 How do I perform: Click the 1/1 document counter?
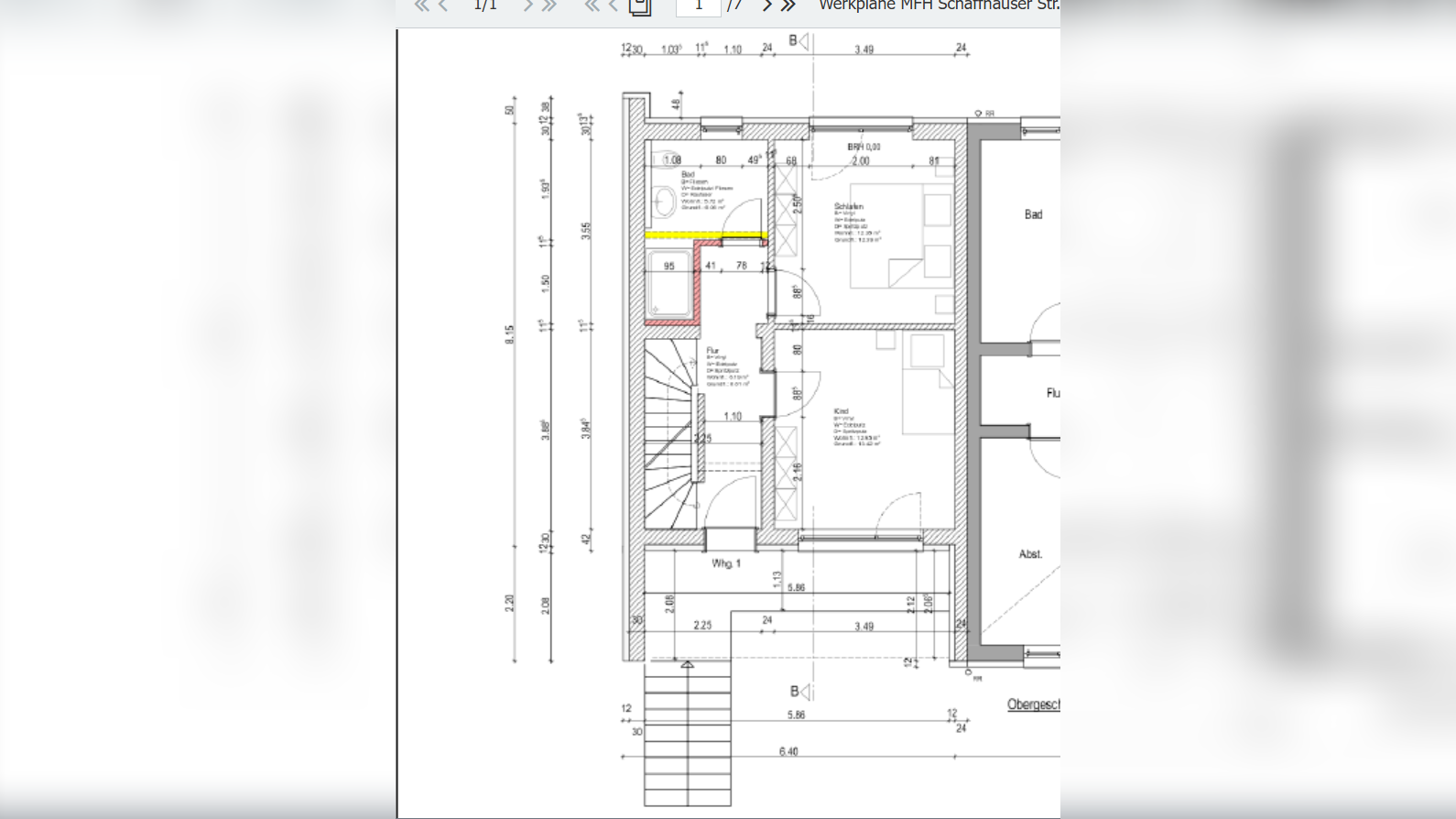tap(485, 5)
